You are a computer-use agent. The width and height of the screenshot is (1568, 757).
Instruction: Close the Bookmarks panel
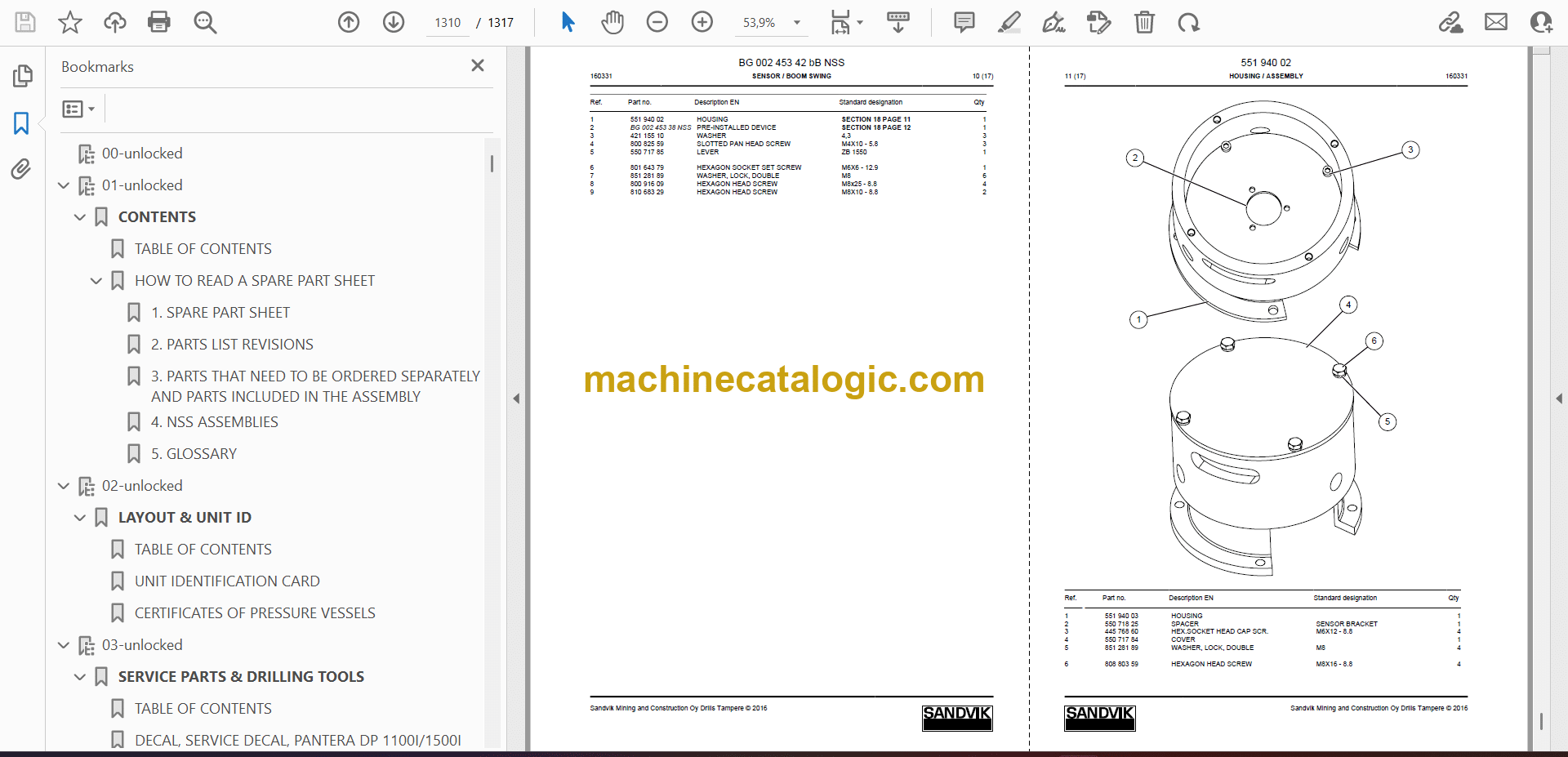coord(478,65)
